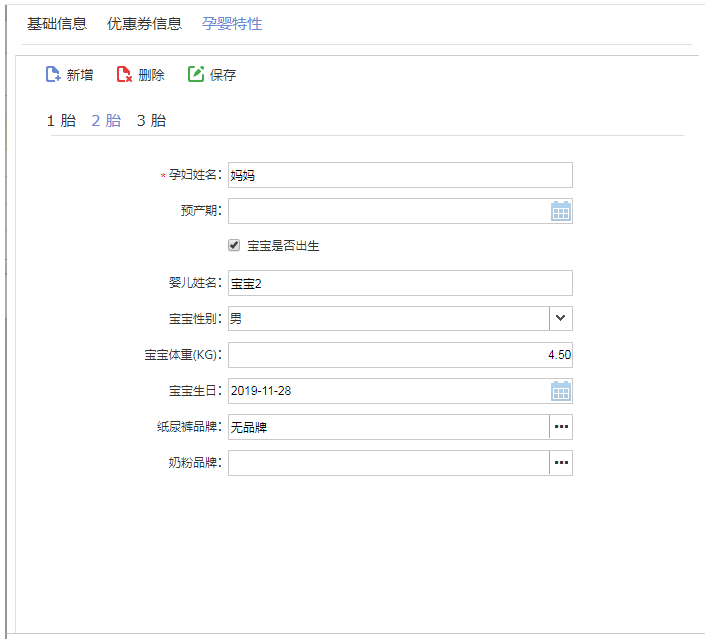The height and width of the screenshot is (639, 715).
Task: Select the 3 胎 sub-tab
Action: pyautogui.click(x=151, y=121)
